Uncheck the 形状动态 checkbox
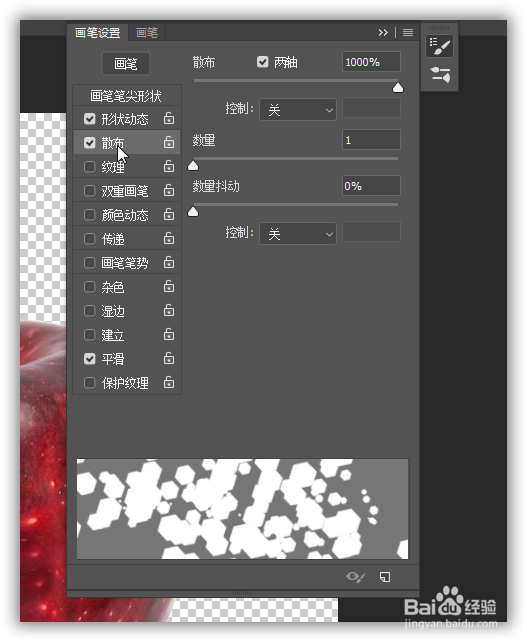This screenshot has width=527, height=642. [89, 119]
